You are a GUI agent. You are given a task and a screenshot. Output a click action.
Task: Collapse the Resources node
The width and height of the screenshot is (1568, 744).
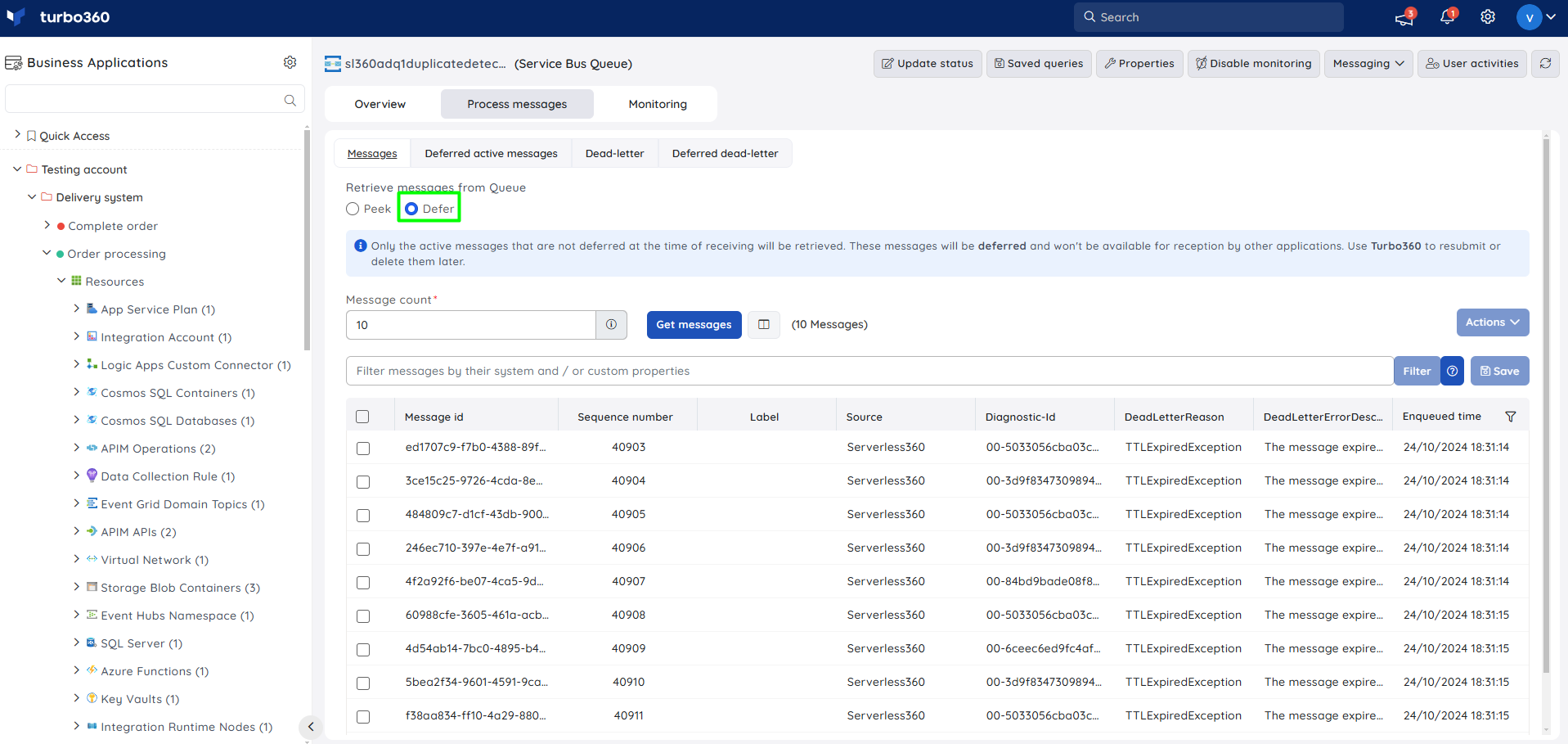point(61,281)
